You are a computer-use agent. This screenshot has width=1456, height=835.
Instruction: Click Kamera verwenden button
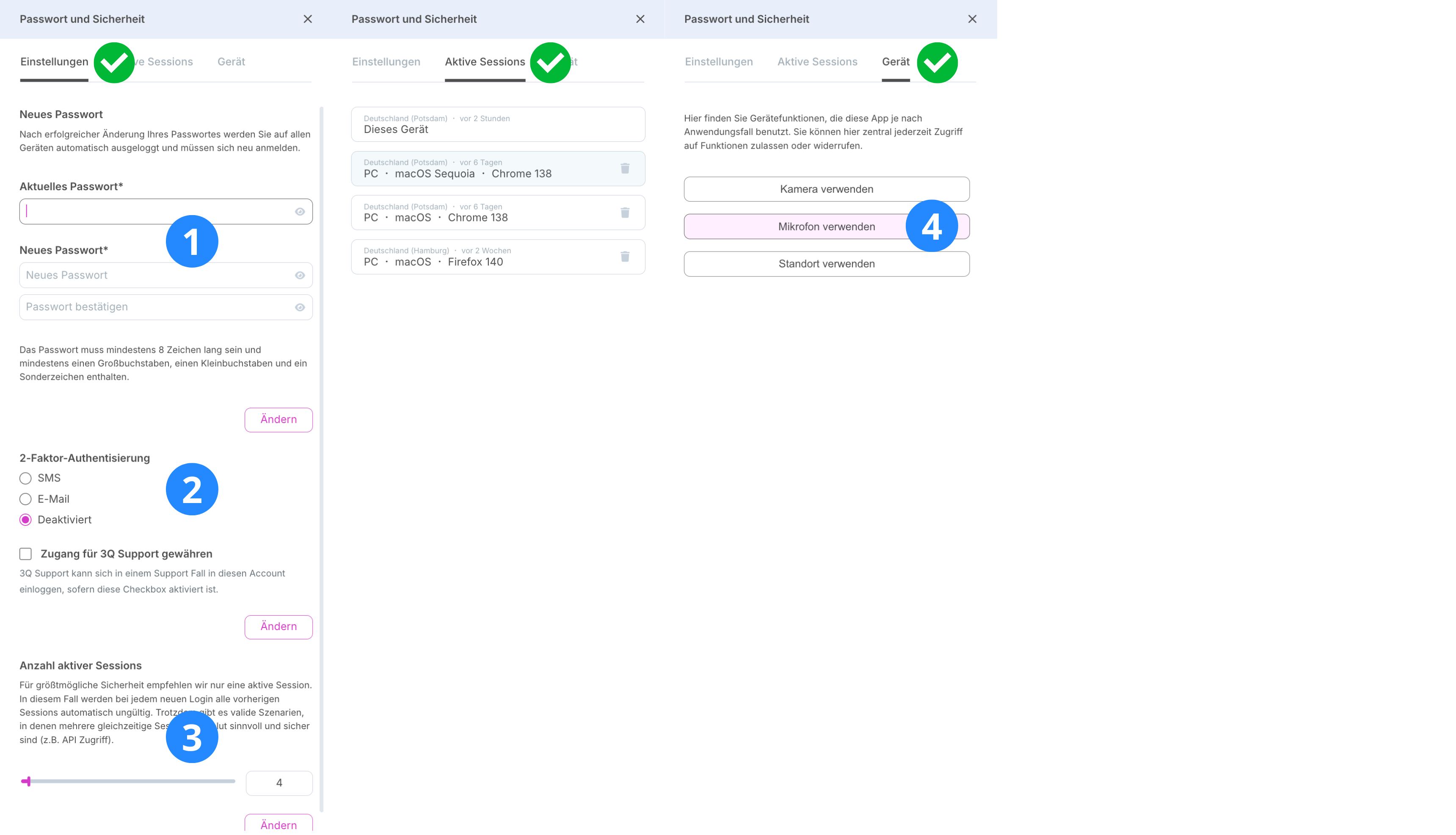[x=826, y=189]
